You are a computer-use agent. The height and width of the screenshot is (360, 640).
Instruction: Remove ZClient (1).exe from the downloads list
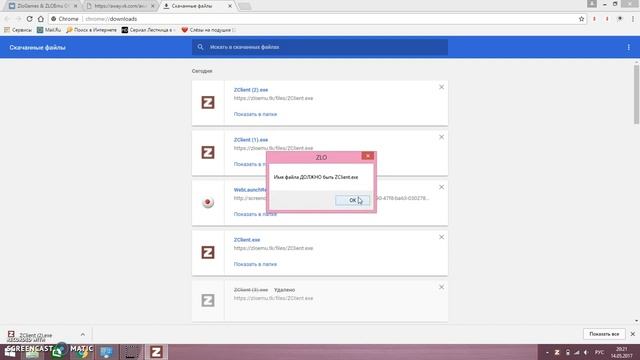click(x=441, y=137)
